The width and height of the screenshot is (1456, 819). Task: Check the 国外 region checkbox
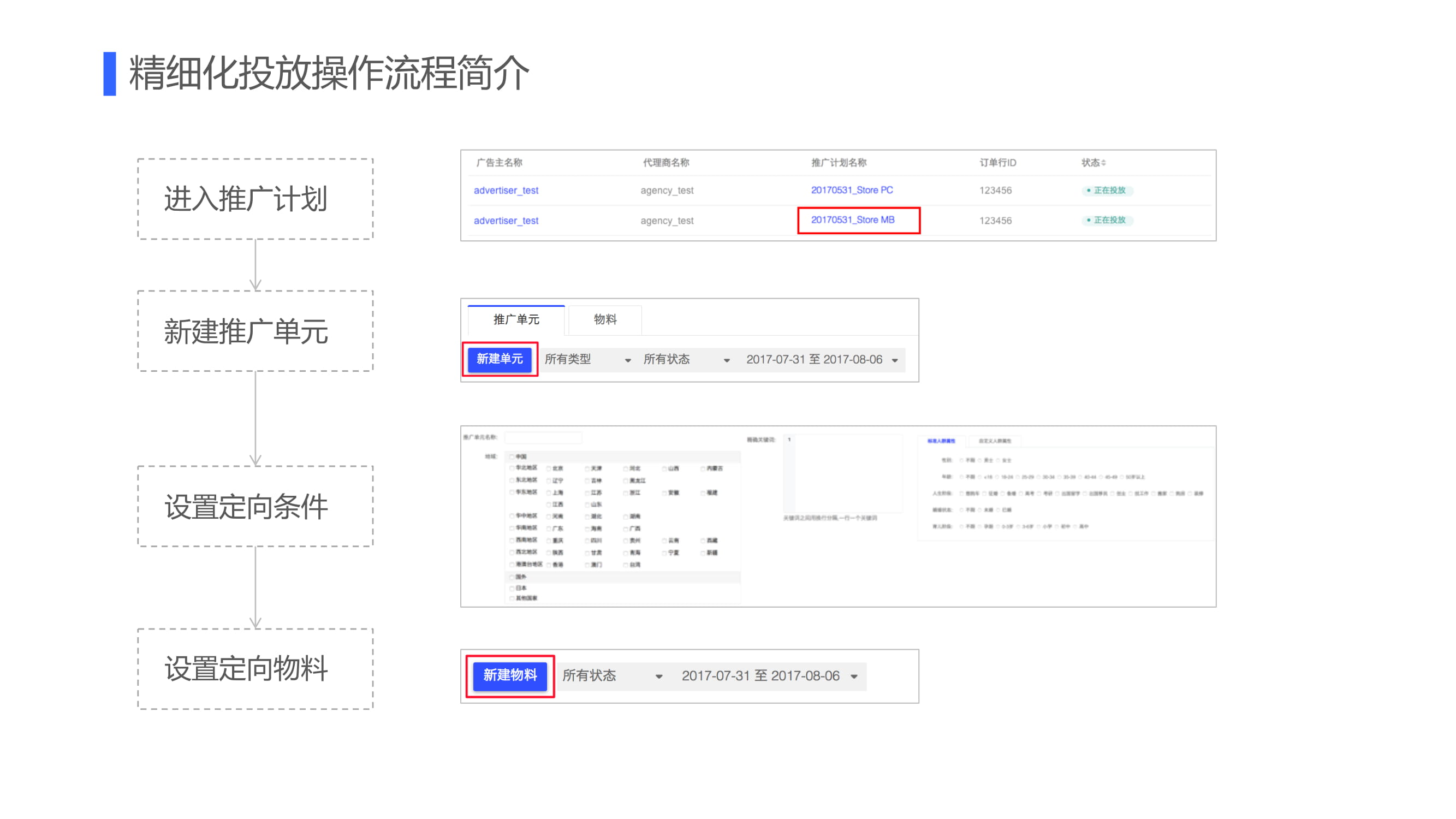512,577
